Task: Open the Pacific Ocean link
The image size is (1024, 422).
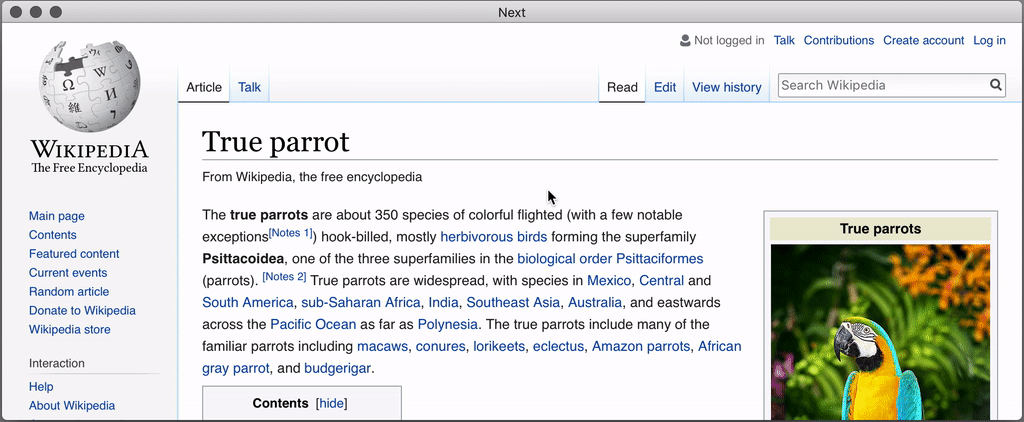Action: (x=313, y=325)
